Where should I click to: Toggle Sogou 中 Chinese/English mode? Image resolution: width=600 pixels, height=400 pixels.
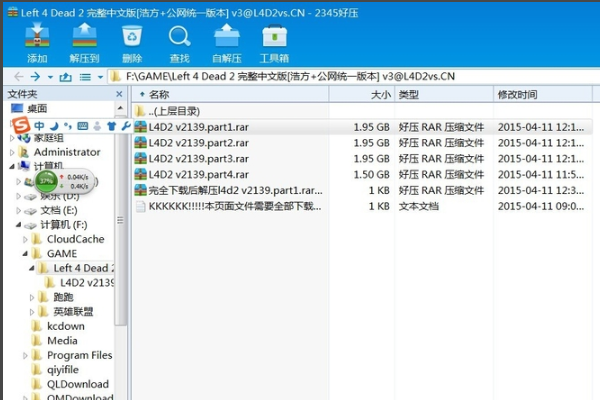coord(39,126)
